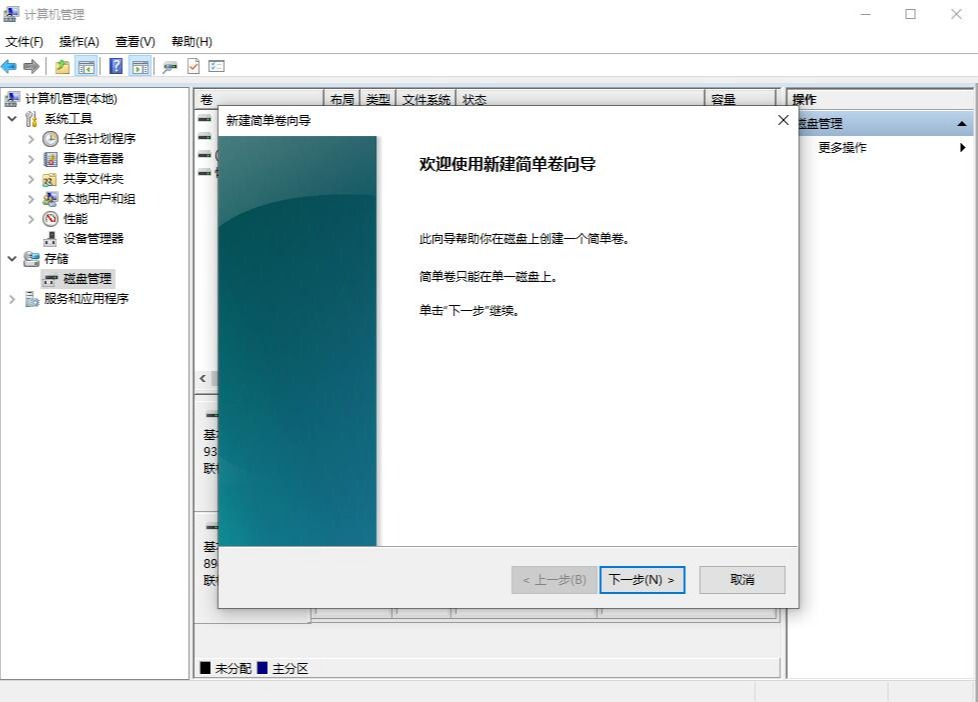978x702 pixels.
Task: Expand the 性能 node
Action: [31, 219]
